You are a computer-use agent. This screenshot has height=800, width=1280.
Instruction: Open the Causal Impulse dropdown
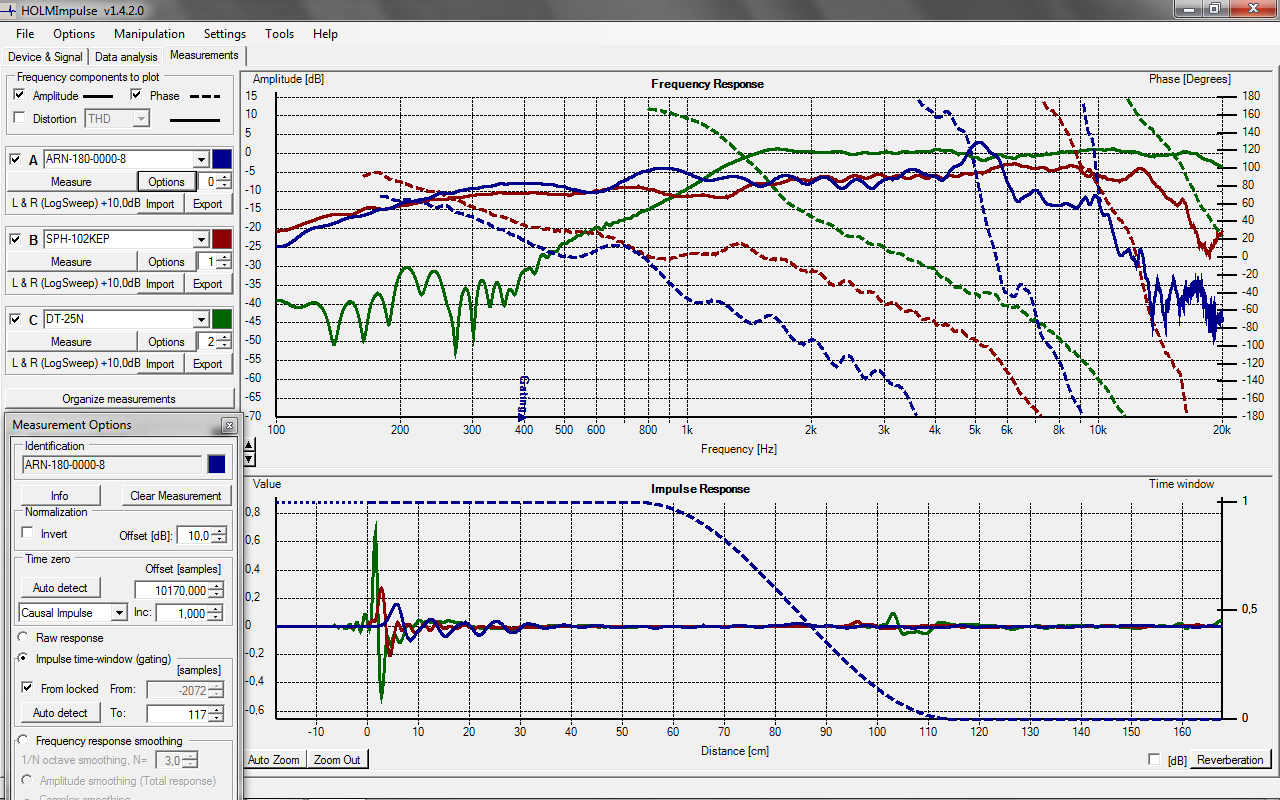(120, 613)
